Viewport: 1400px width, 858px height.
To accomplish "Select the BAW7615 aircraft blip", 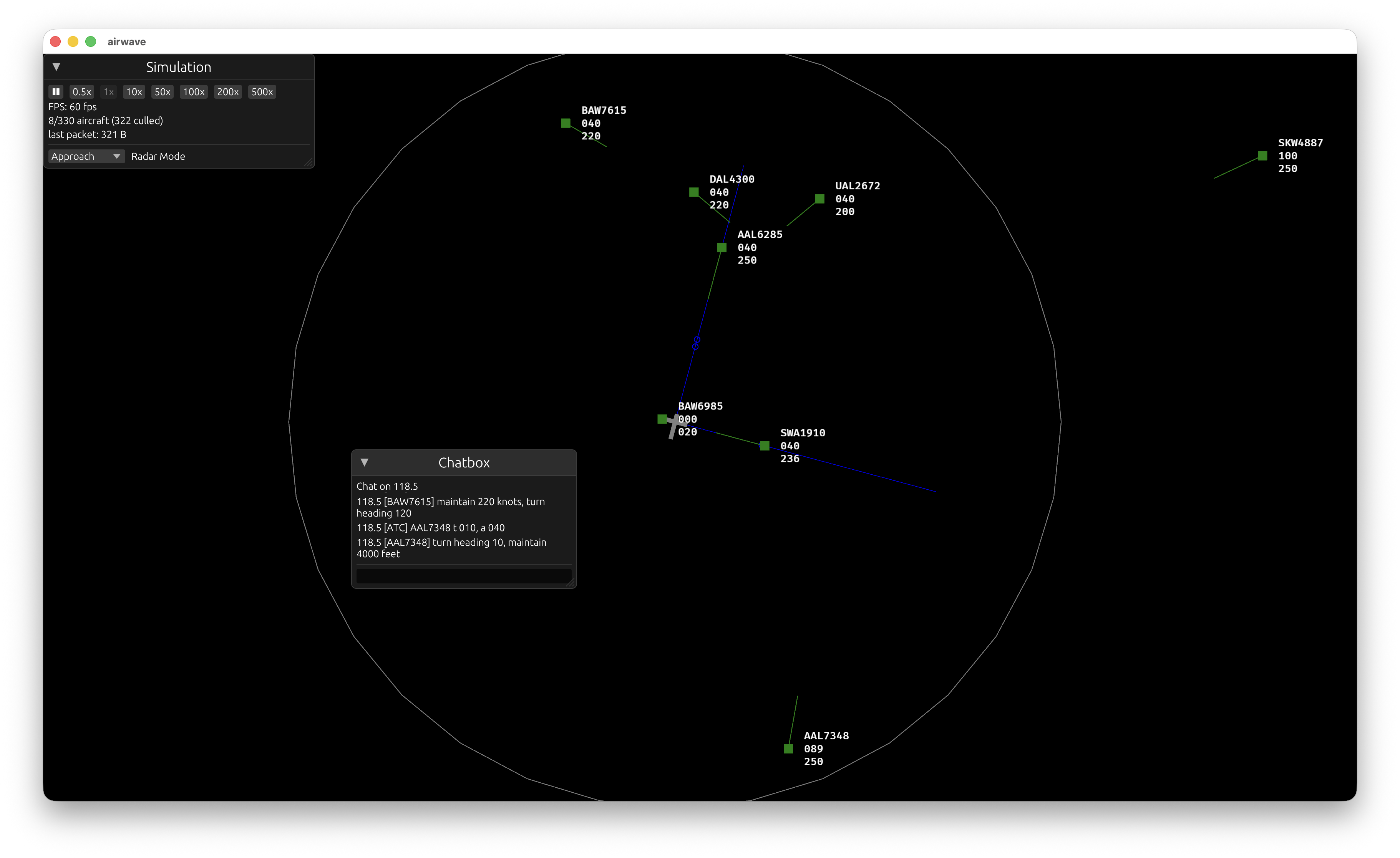I will point(566,123).
